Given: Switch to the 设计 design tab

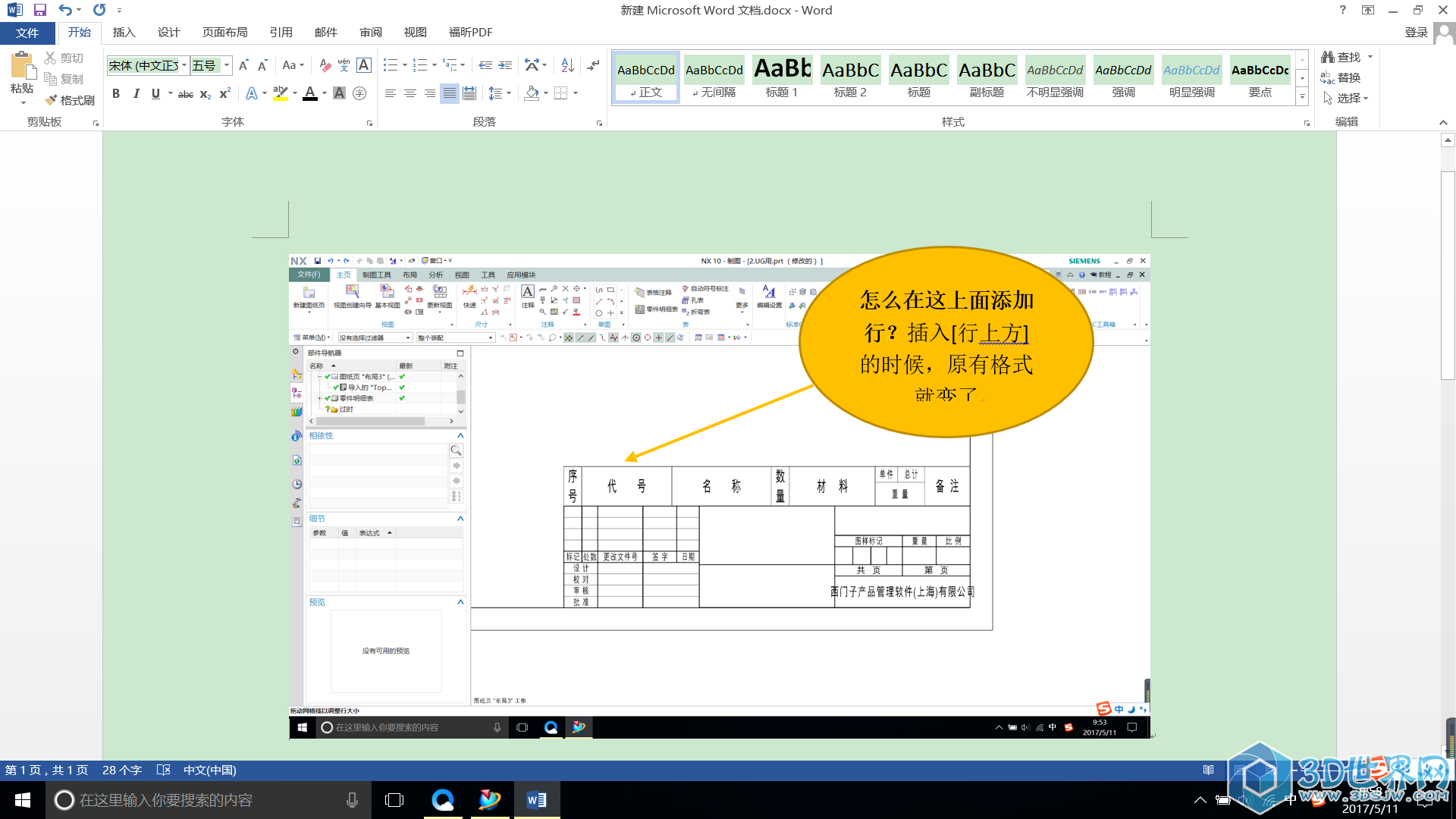Looking at the screenshot, I should pyautogui.click(x=168, y=33).
